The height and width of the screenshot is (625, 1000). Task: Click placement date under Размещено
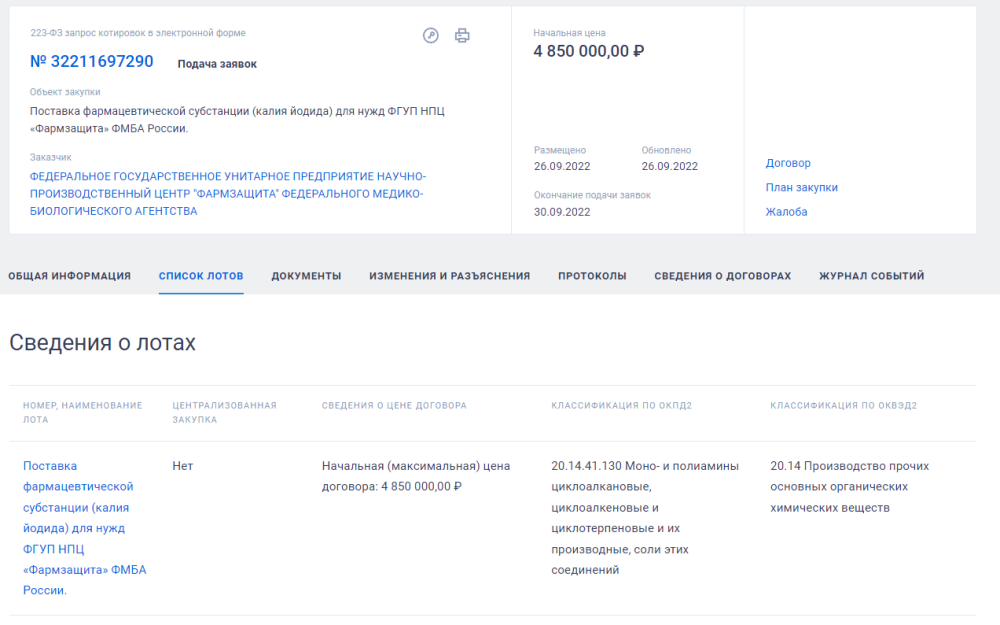point(562,166)
